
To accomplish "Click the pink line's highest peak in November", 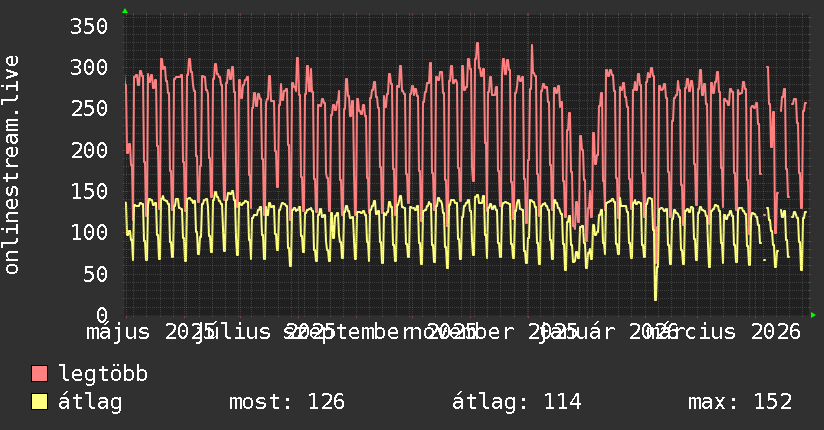I will tap(477, 44).
